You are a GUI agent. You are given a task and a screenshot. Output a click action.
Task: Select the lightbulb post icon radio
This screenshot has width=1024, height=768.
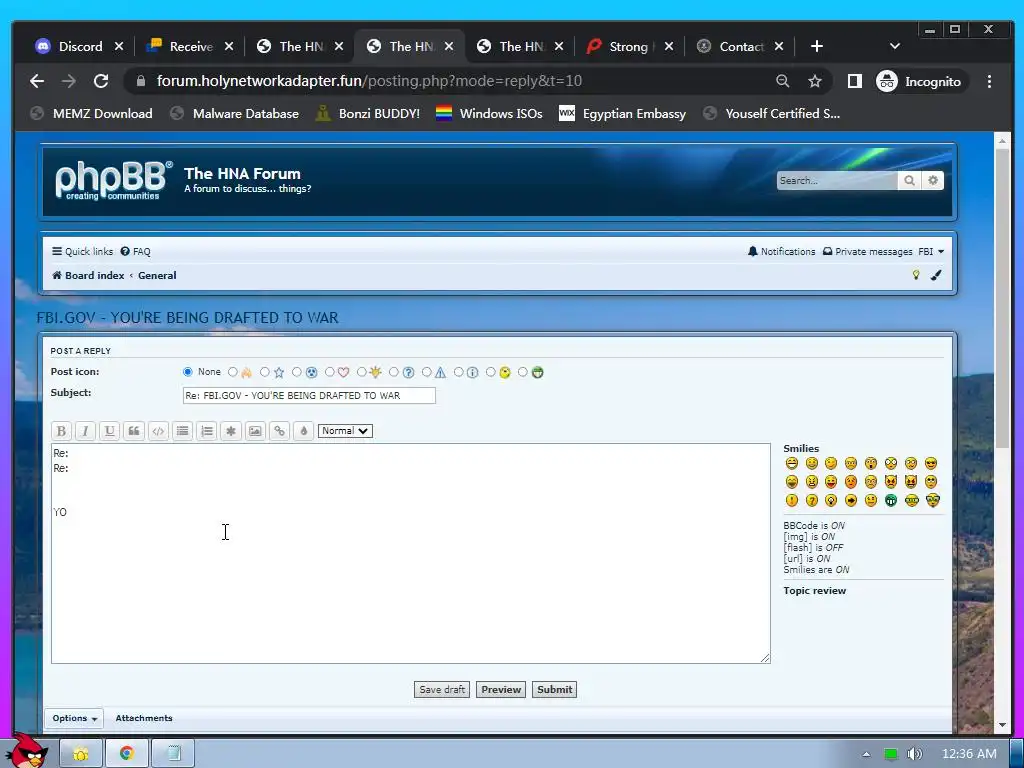pyautogui.click(x=361, y=372)
